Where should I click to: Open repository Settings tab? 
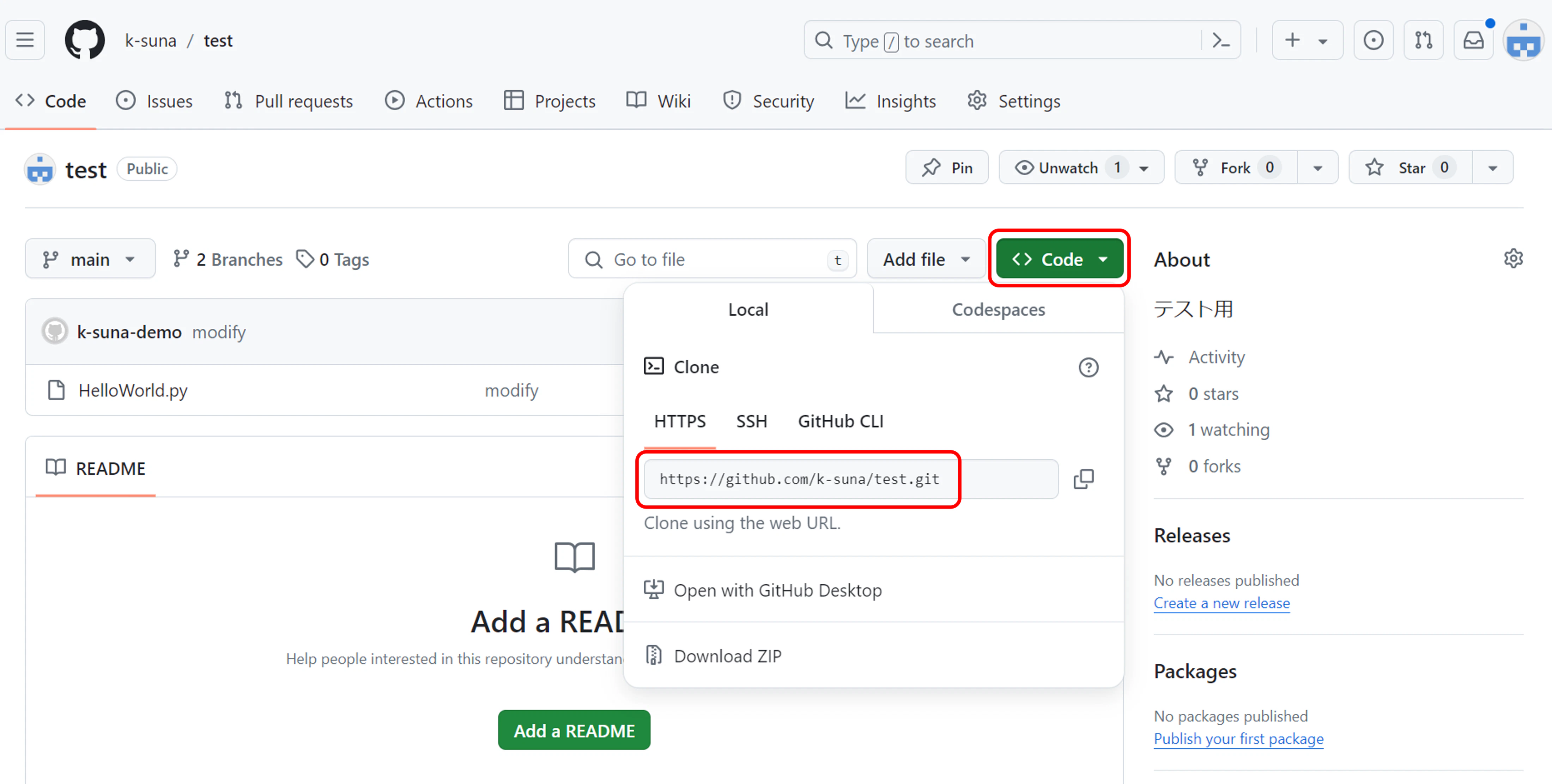click(x=1014, y=101)
